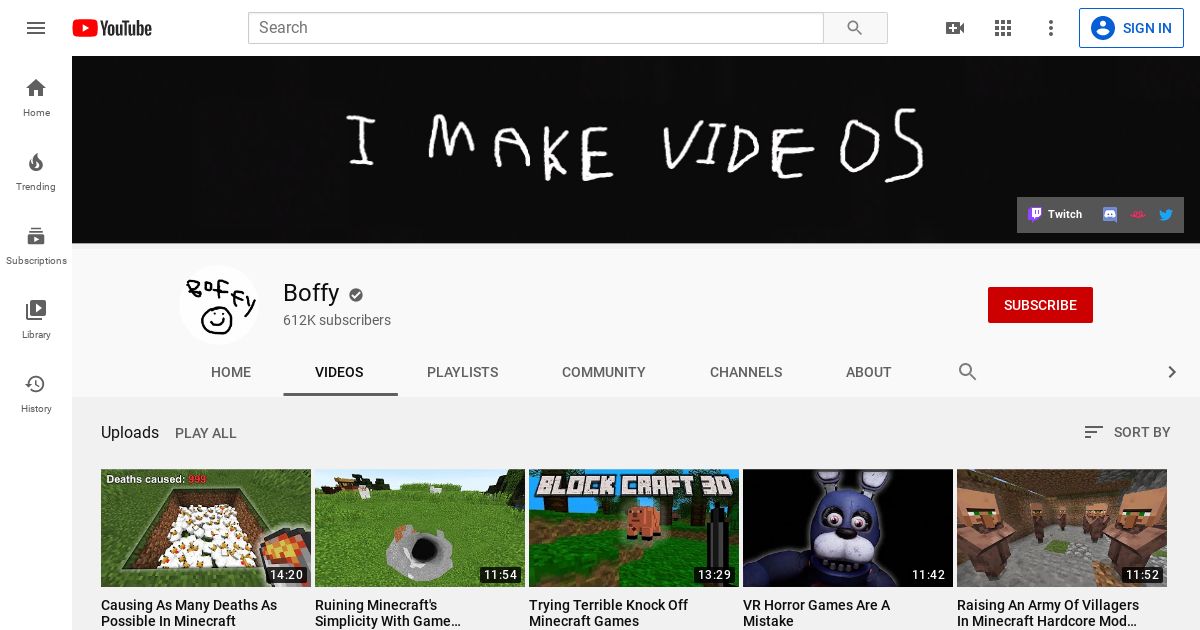
Task: Switch to the Home tab
Action: 231,372
